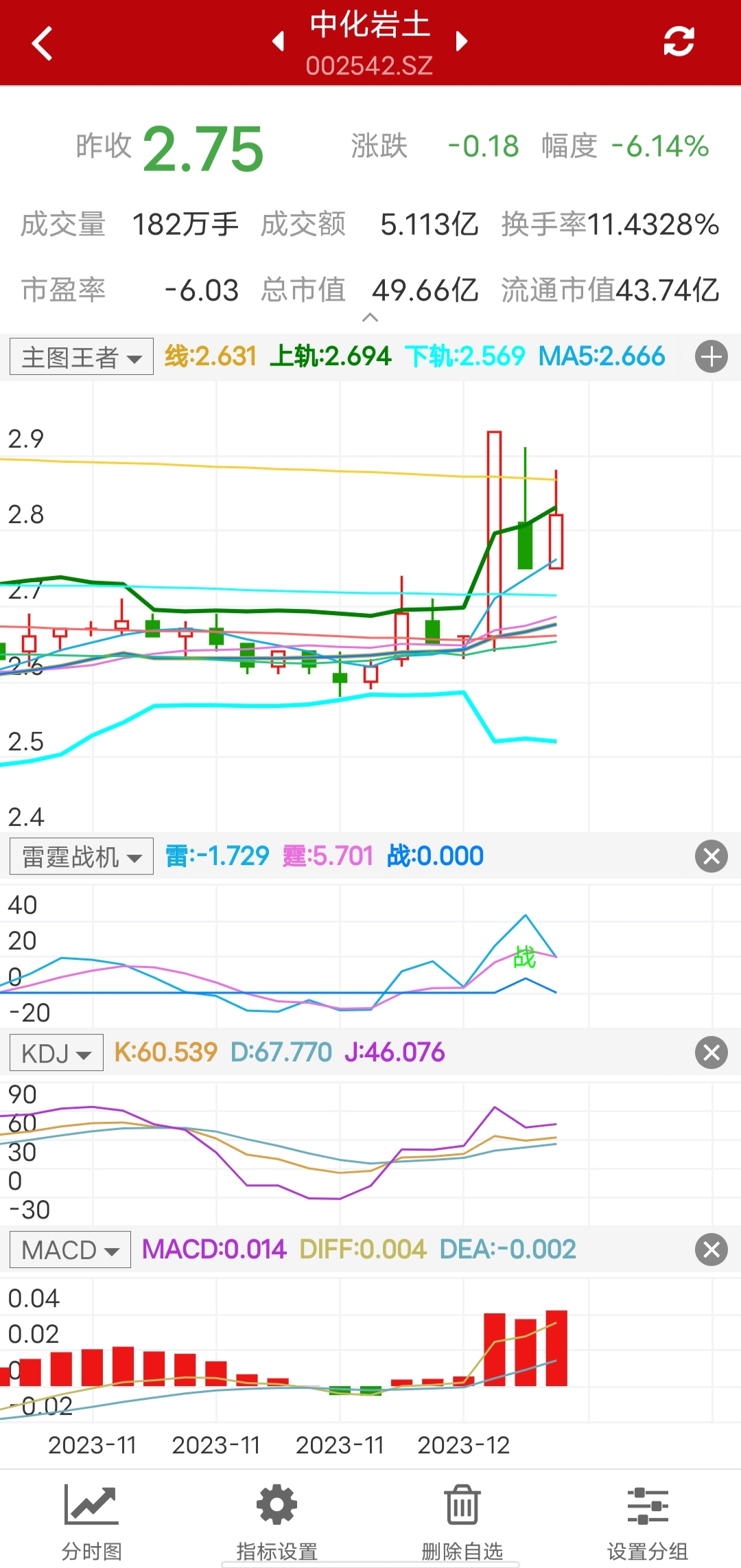
Task: Remove the 雷霆战机 indicator panel
Action: [x=711, y=856]
